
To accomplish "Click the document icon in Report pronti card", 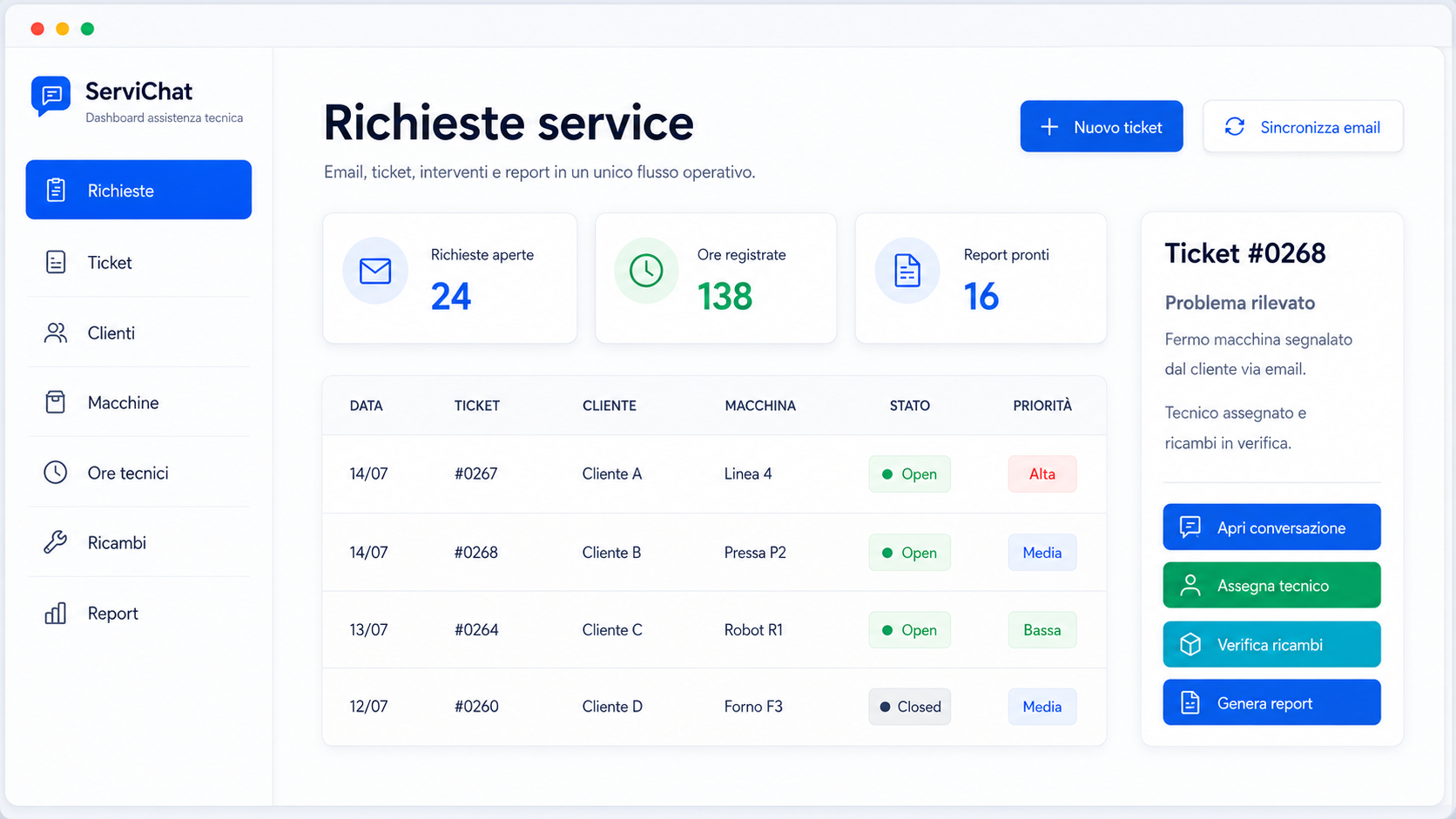I will [x=907, y=271].
